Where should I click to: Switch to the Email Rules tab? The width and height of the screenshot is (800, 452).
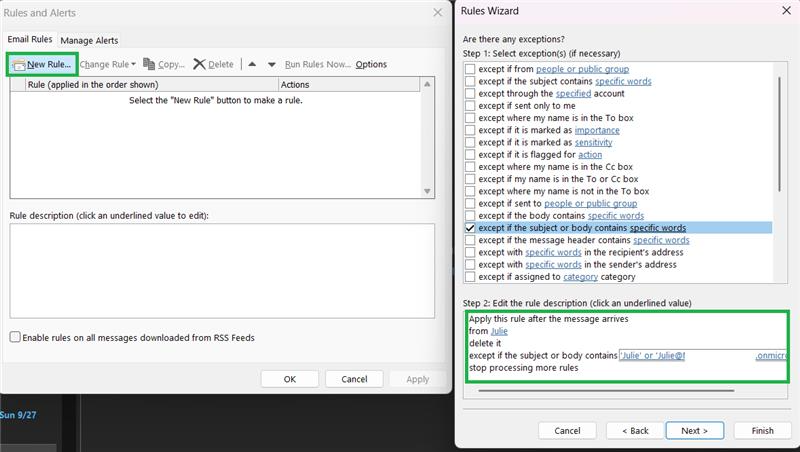30,39
